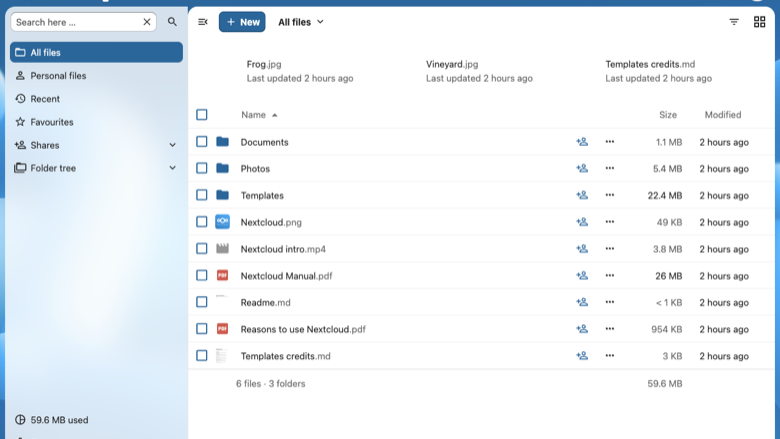Share Nextcloud Manual.pdf

click(582, 275)
